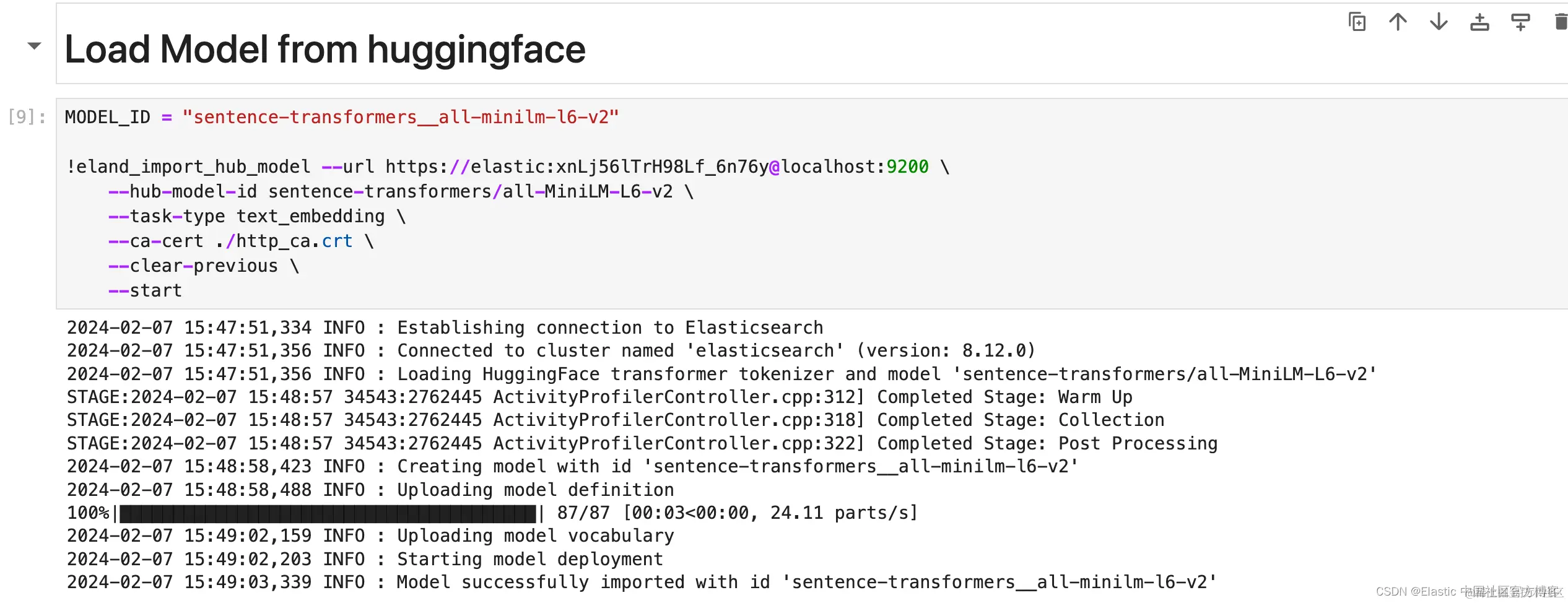This screenshot has height=603, width=1568.
Task: Click the CSDN @Elastic watermark text
Action: pyautogui.click(x=1469, y=592)
